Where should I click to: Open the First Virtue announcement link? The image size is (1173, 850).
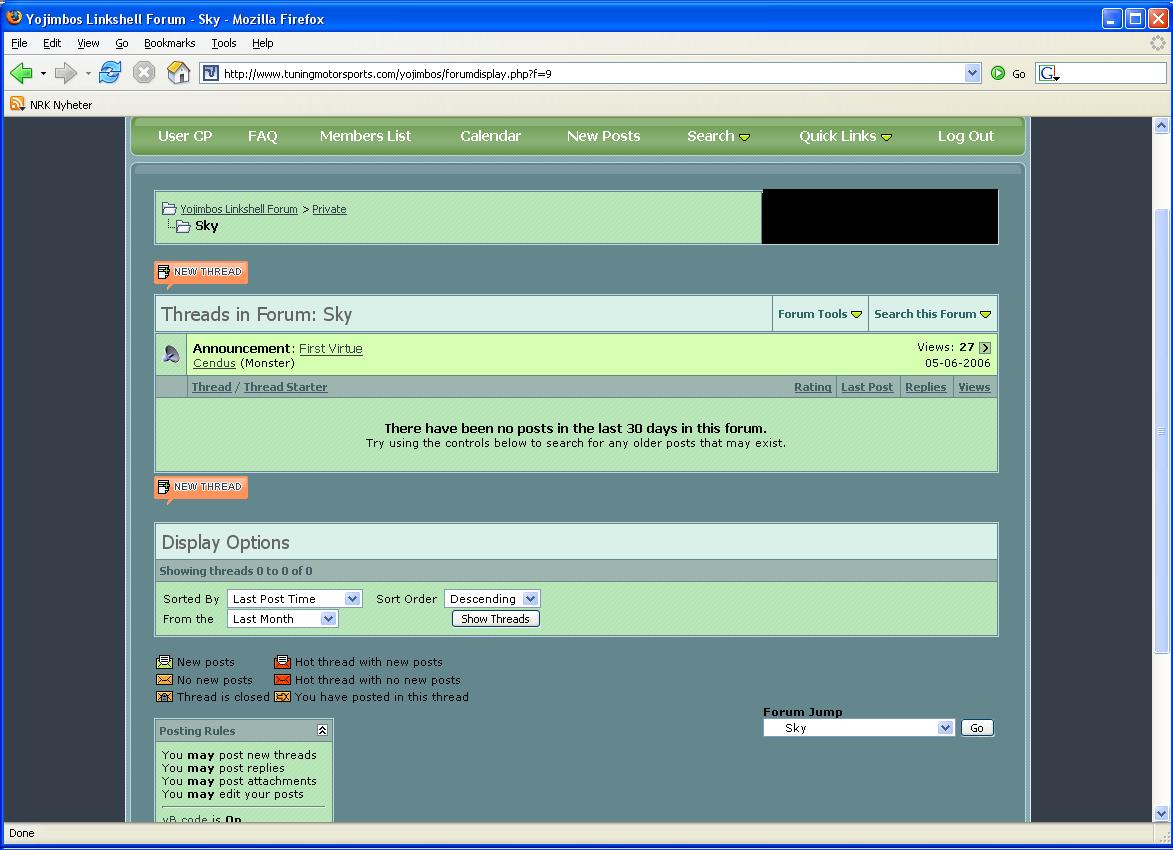click(x=331, y=348)
